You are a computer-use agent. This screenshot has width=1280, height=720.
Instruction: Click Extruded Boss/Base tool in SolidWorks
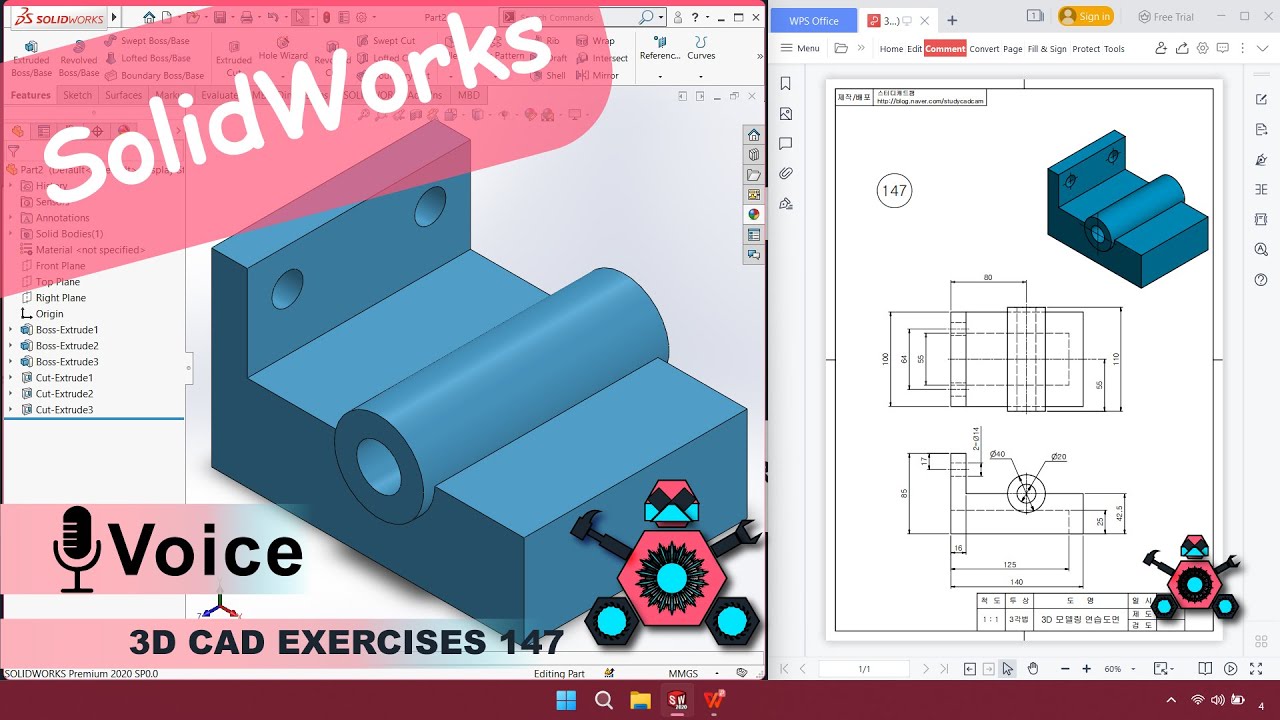click(x=31, y=59)
